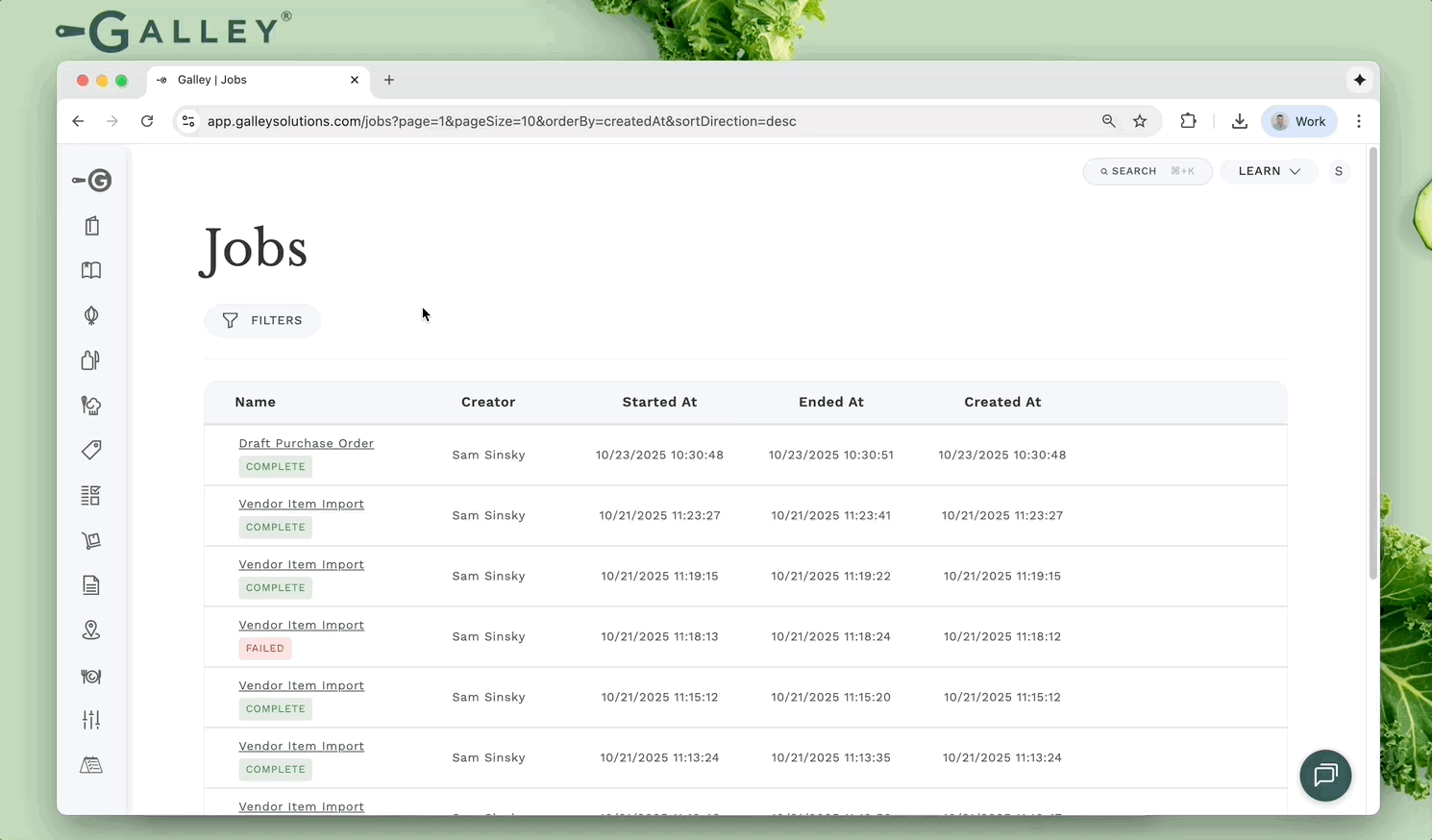Click the browser address bar URL
This screenshot has height=840, width=1432.
[x=502, y=121]
